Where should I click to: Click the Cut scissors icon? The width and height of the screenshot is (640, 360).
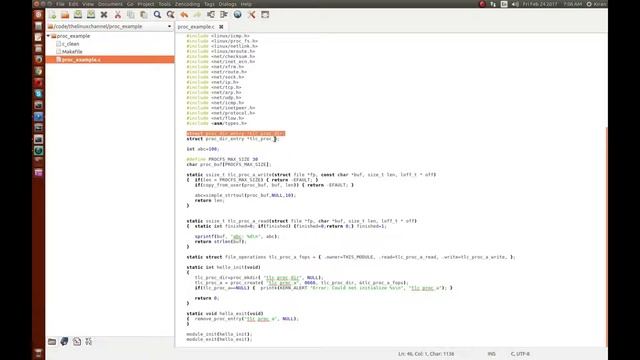tap(118, 15)
